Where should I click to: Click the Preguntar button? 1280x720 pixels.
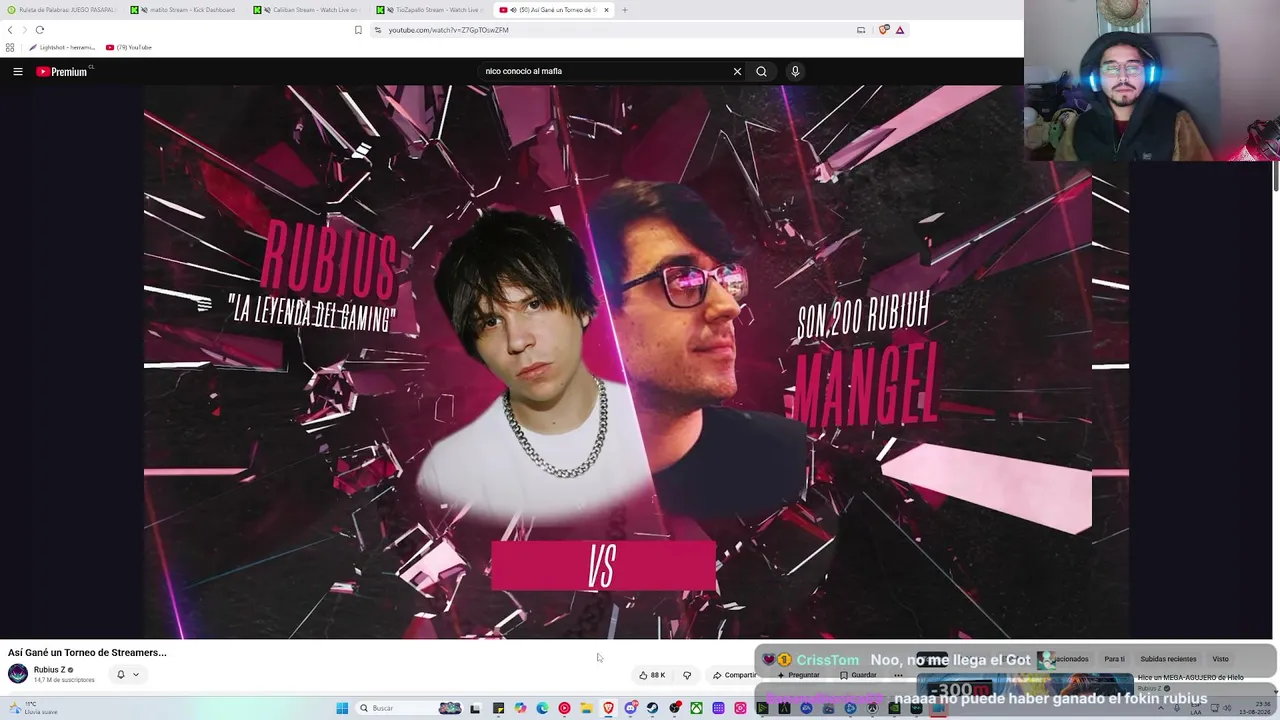point(798,675)
